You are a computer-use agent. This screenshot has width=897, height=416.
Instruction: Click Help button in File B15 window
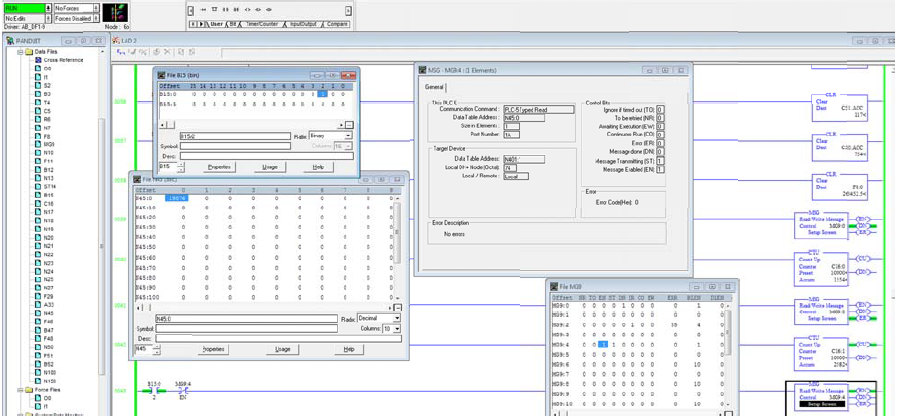point(319,167)
